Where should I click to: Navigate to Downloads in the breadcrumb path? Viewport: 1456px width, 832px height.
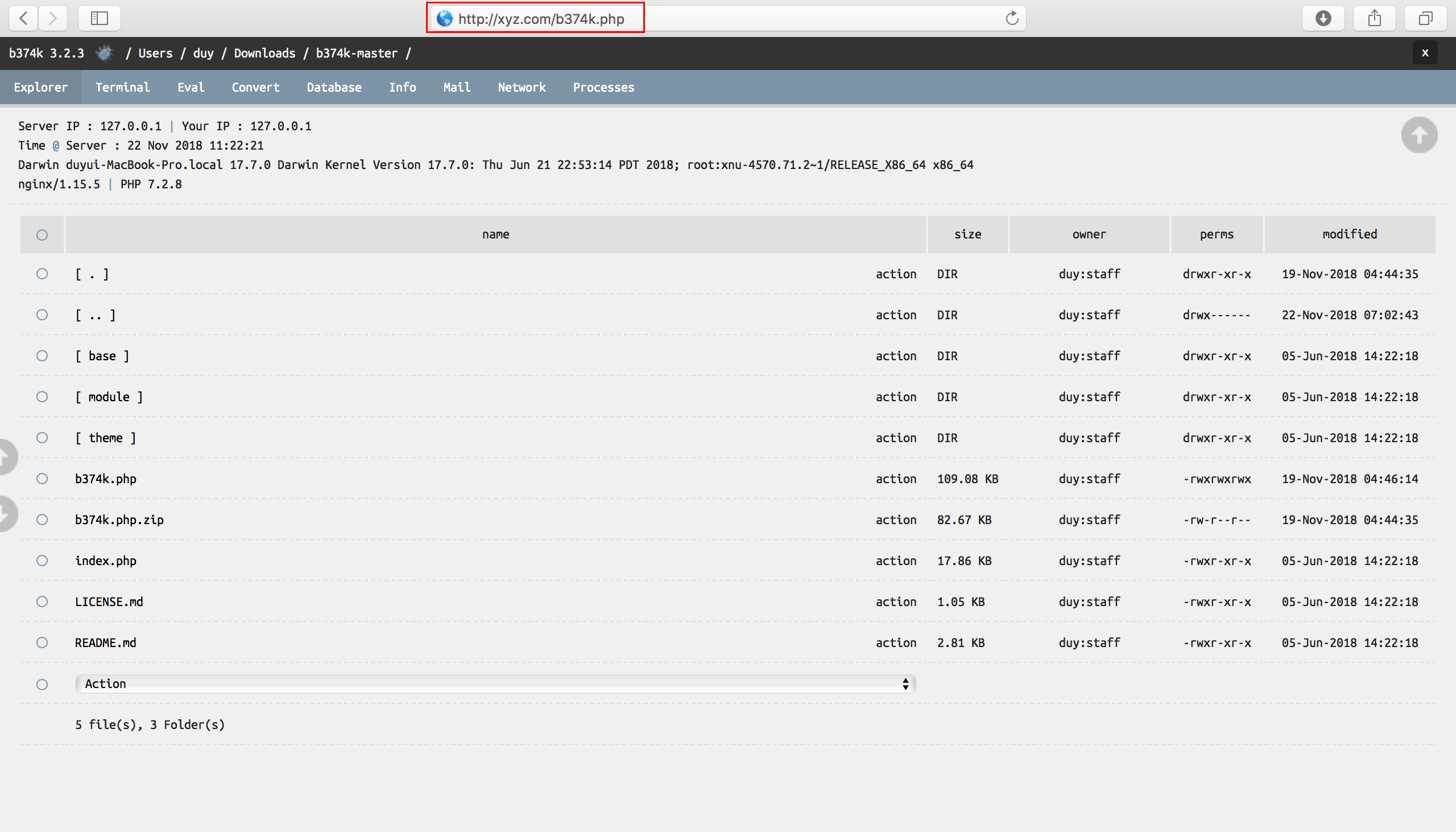264,53
